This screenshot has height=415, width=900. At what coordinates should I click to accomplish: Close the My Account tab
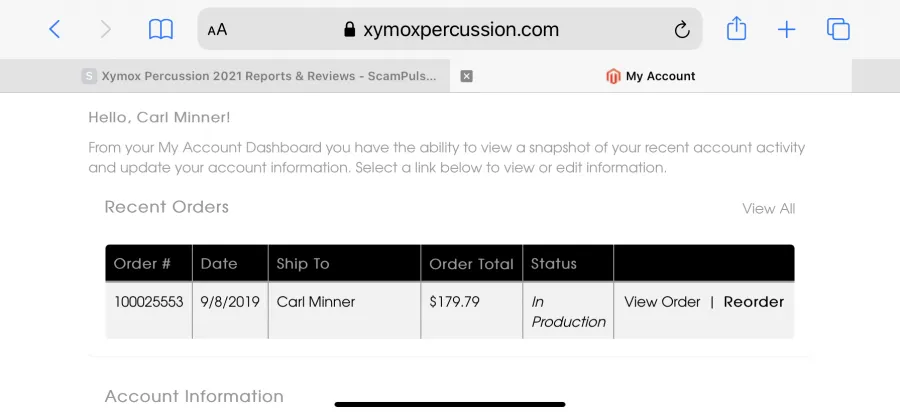coord(466,76)
